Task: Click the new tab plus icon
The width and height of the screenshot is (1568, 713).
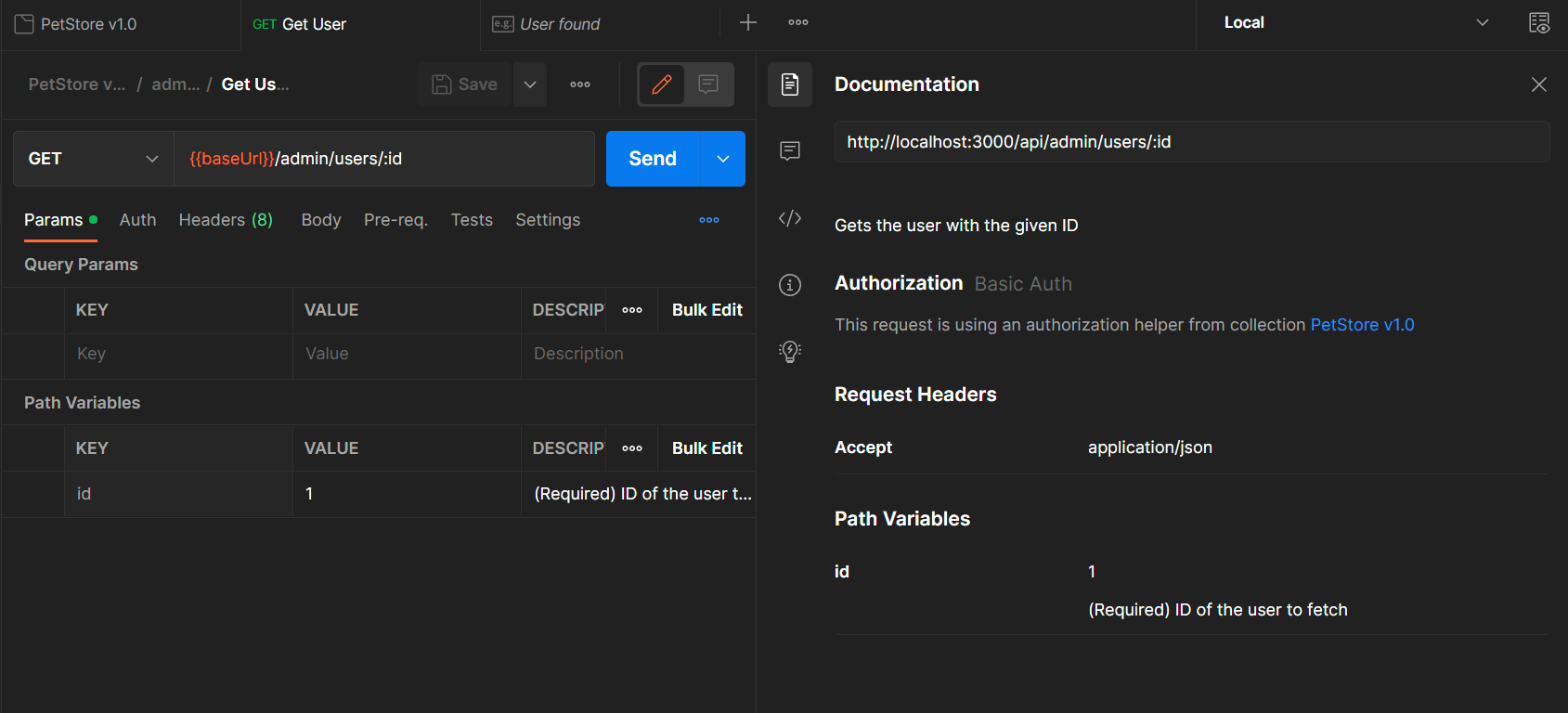Action: [748, 23]
